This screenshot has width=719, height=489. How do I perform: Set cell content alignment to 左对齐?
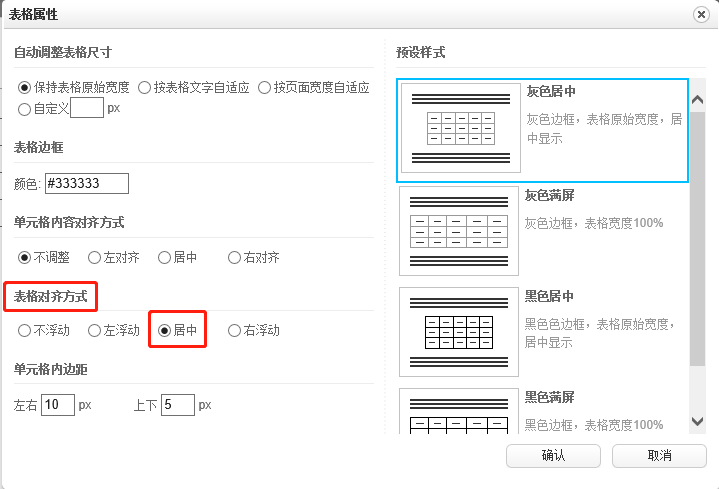95,257
